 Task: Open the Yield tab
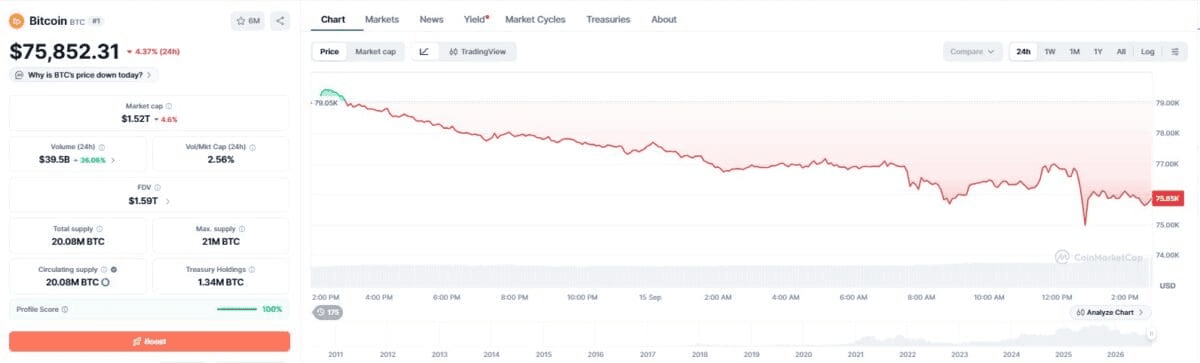(476, 19)
